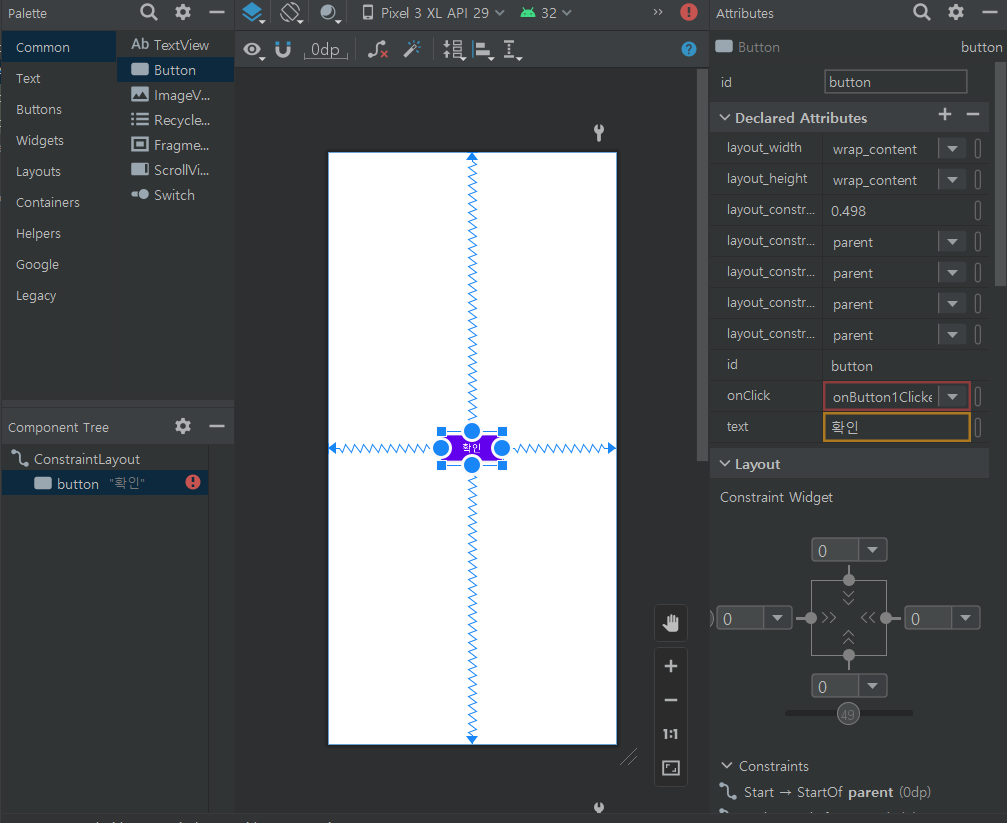The image size is (1007, 823).
Task: Show error on button tree row
Action: 193,482
